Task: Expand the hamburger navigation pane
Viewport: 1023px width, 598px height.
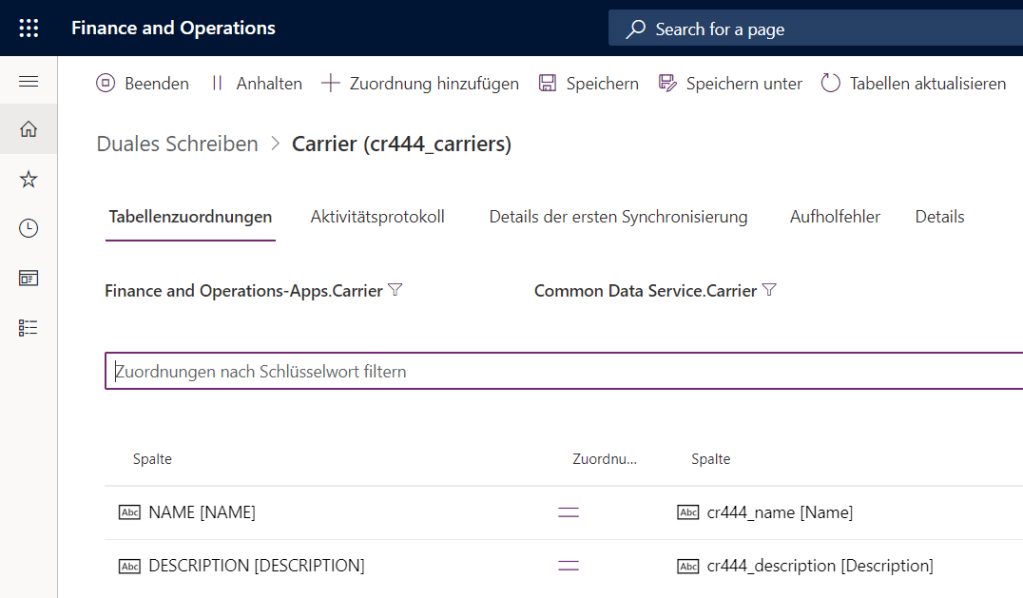Action: pos(29,82)
